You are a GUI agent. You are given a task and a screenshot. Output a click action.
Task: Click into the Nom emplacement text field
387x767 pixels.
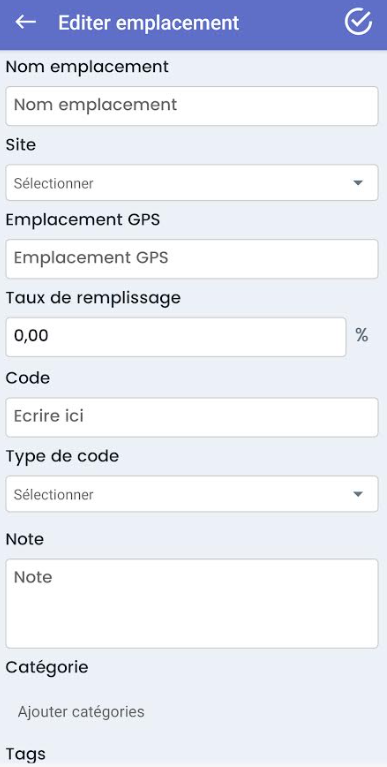[192, 106]
